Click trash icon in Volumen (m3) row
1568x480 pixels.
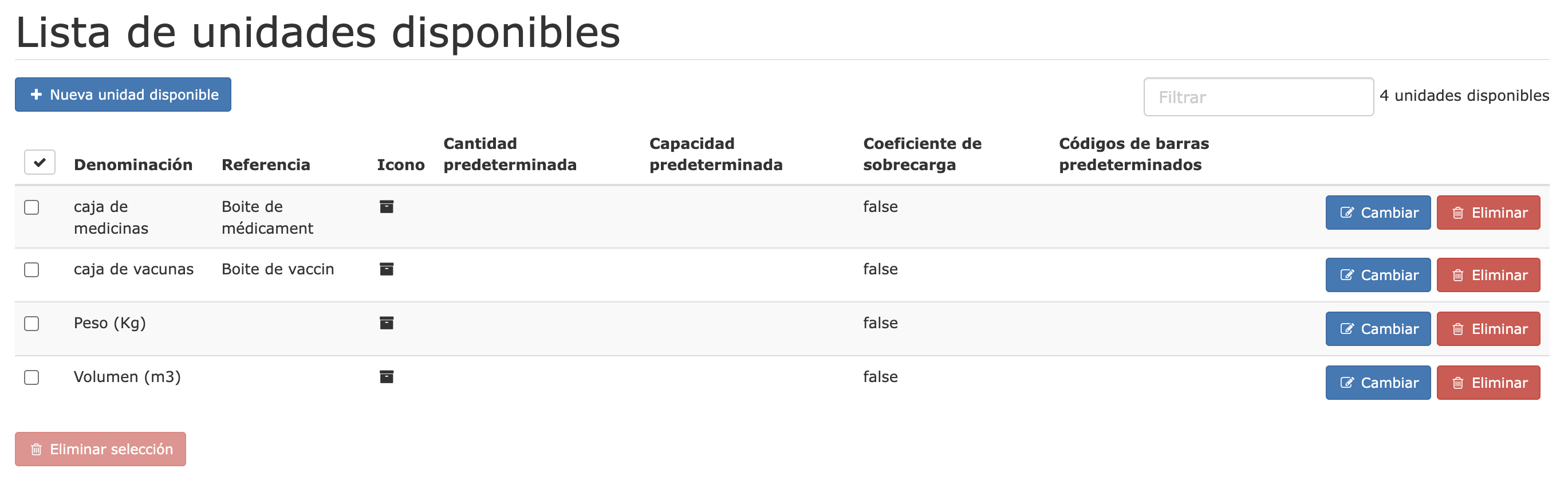pyautogui.click(x=1458, y=383)
